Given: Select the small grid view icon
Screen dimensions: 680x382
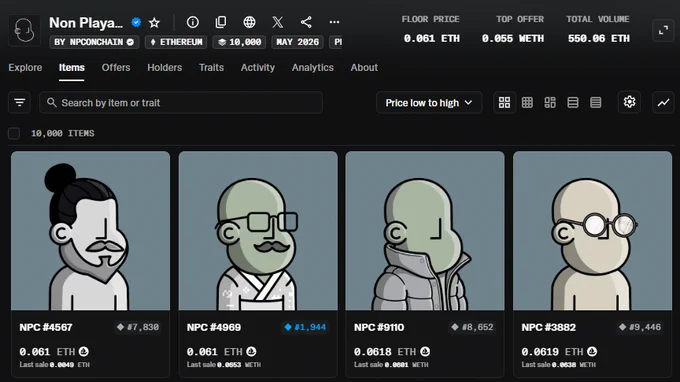Looking at the screenshot, I should [527, 102].
